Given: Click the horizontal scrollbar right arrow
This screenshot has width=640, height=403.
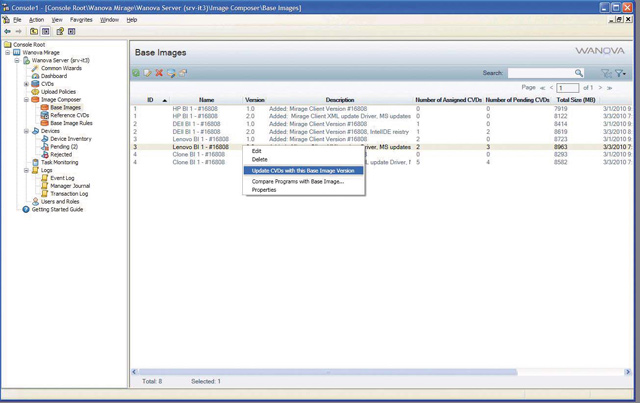Looking at the screenshot, I should point(628,372).
